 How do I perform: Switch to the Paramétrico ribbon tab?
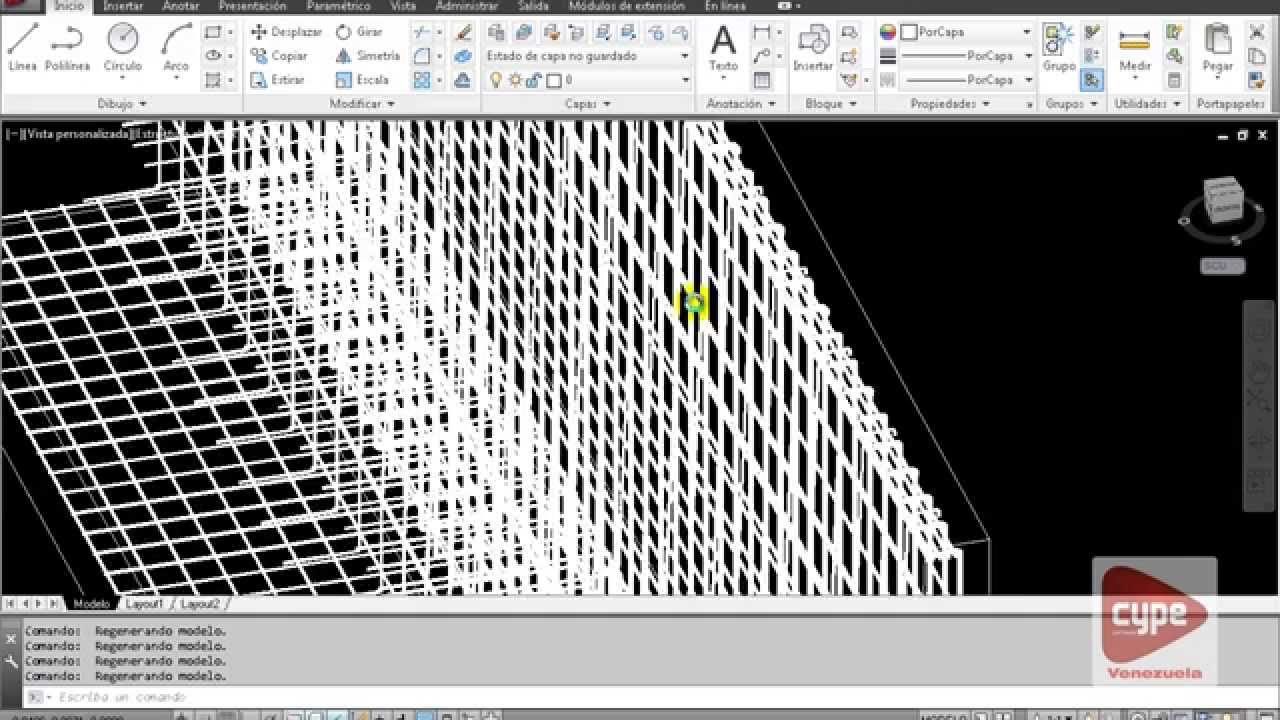tap(338, 6)
